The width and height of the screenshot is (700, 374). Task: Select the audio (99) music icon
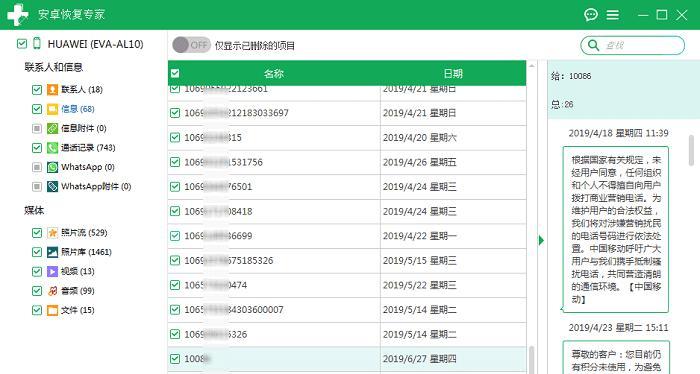coord(52,291)
